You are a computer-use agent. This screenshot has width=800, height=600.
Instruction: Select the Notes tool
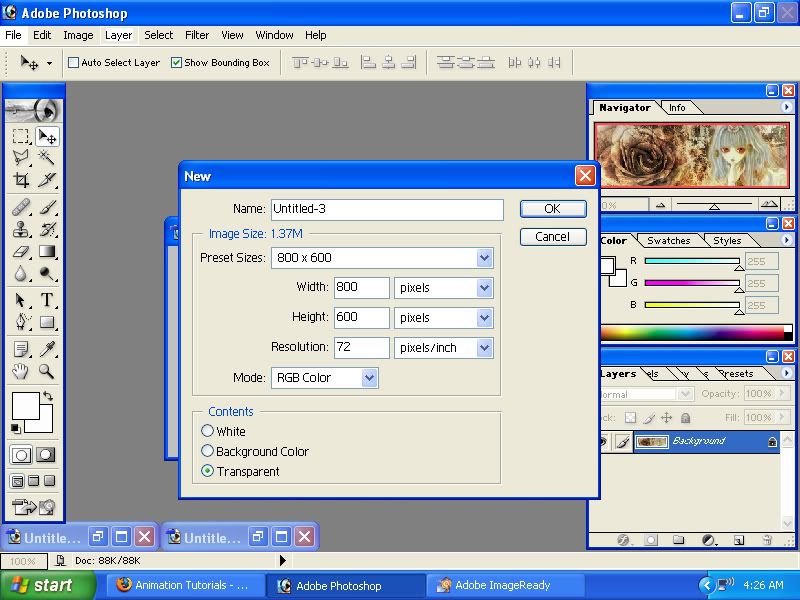pos(21,349)
